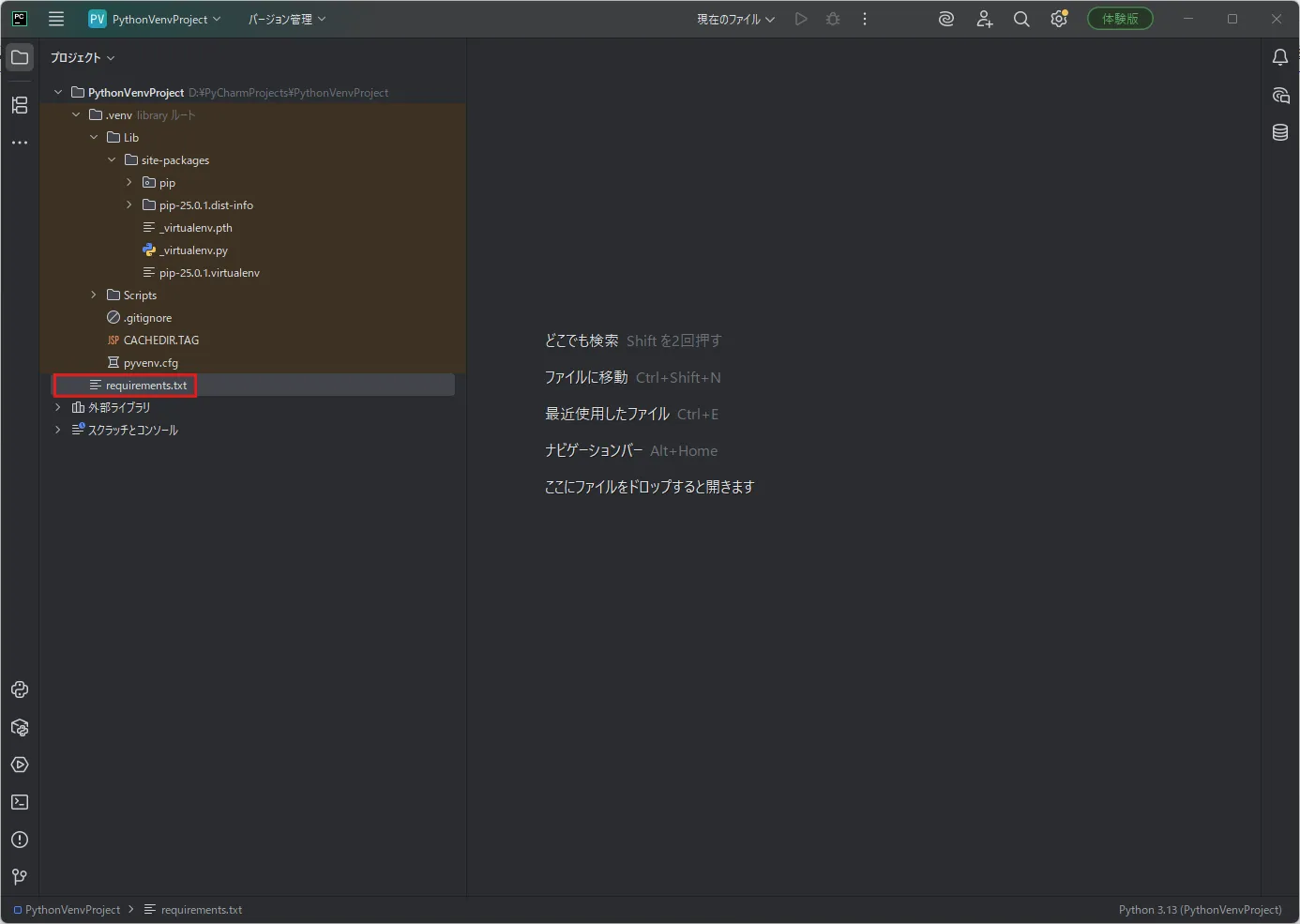The height and width of the screenshot is (924, 1300).
Task: Open More tool windows ellipsis icon
Action: pos(20,143)
